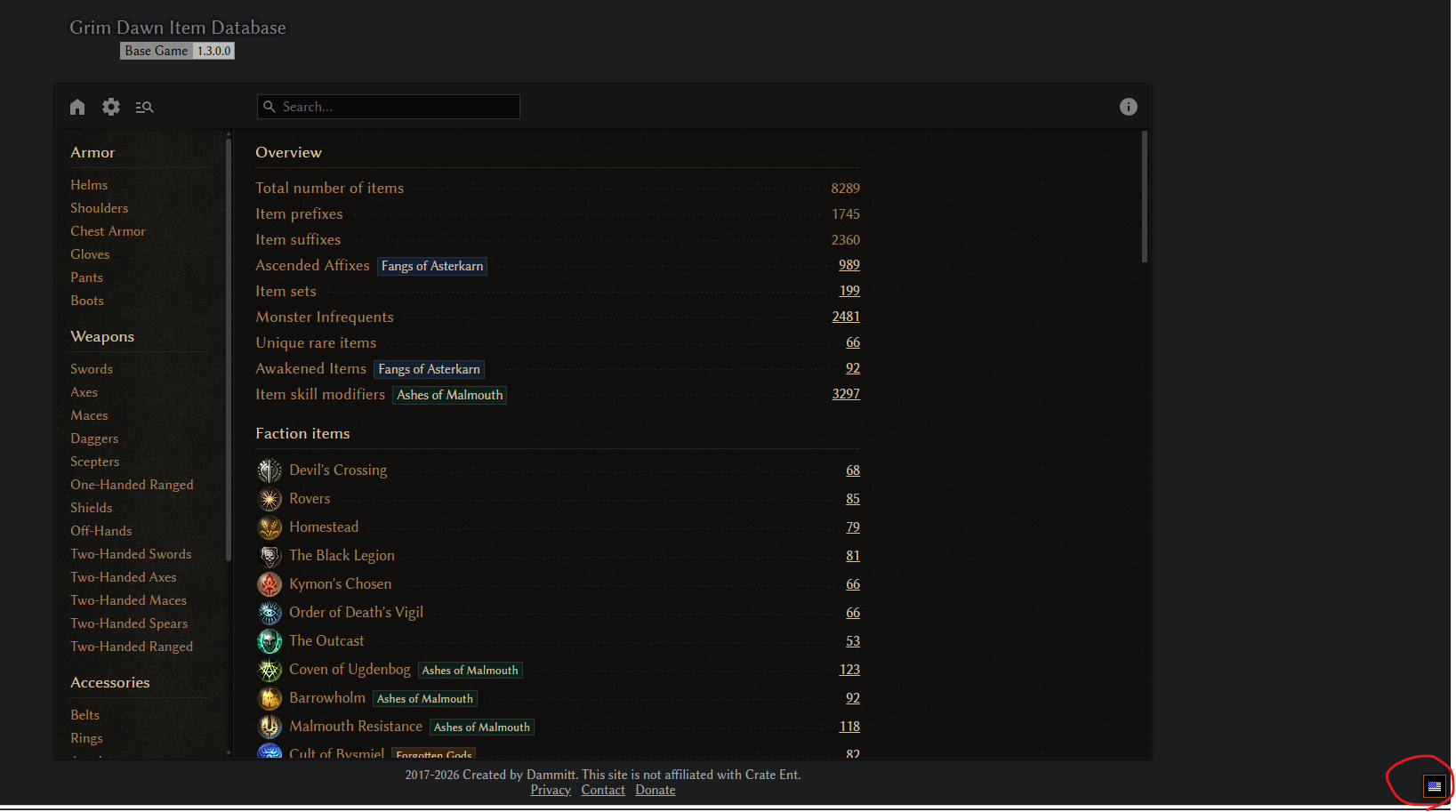Viewport: 1456px width, 812px height.
Task: Click Rovers faction icon
Action: [x=269, y=499]
